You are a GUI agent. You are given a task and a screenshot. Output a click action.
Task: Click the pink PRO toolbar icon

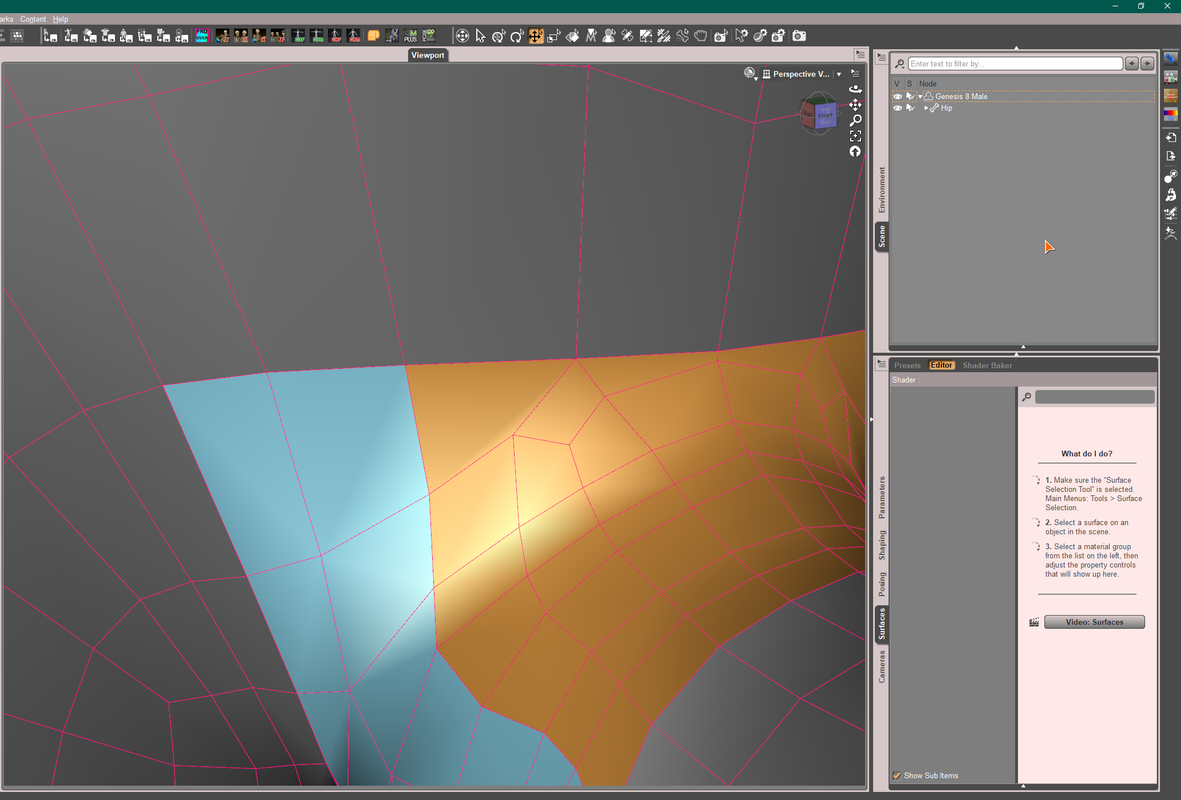tap(202, 35)
